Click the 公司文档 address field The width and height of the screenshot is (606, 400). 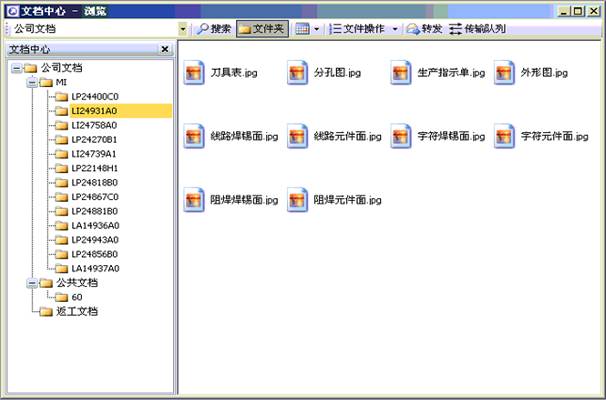click(95, 29)
